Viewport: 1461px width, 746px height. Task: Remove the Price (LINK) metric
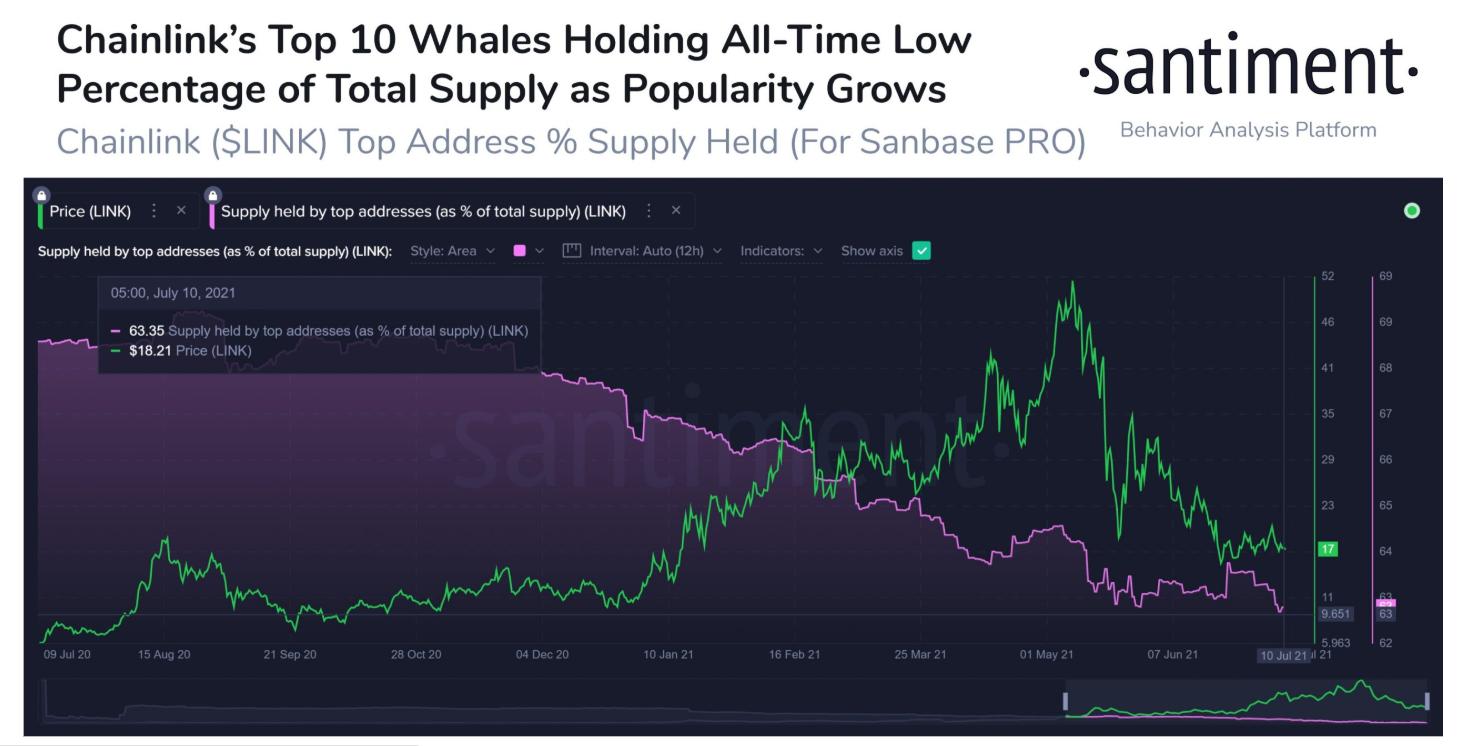tap(181, 211)
